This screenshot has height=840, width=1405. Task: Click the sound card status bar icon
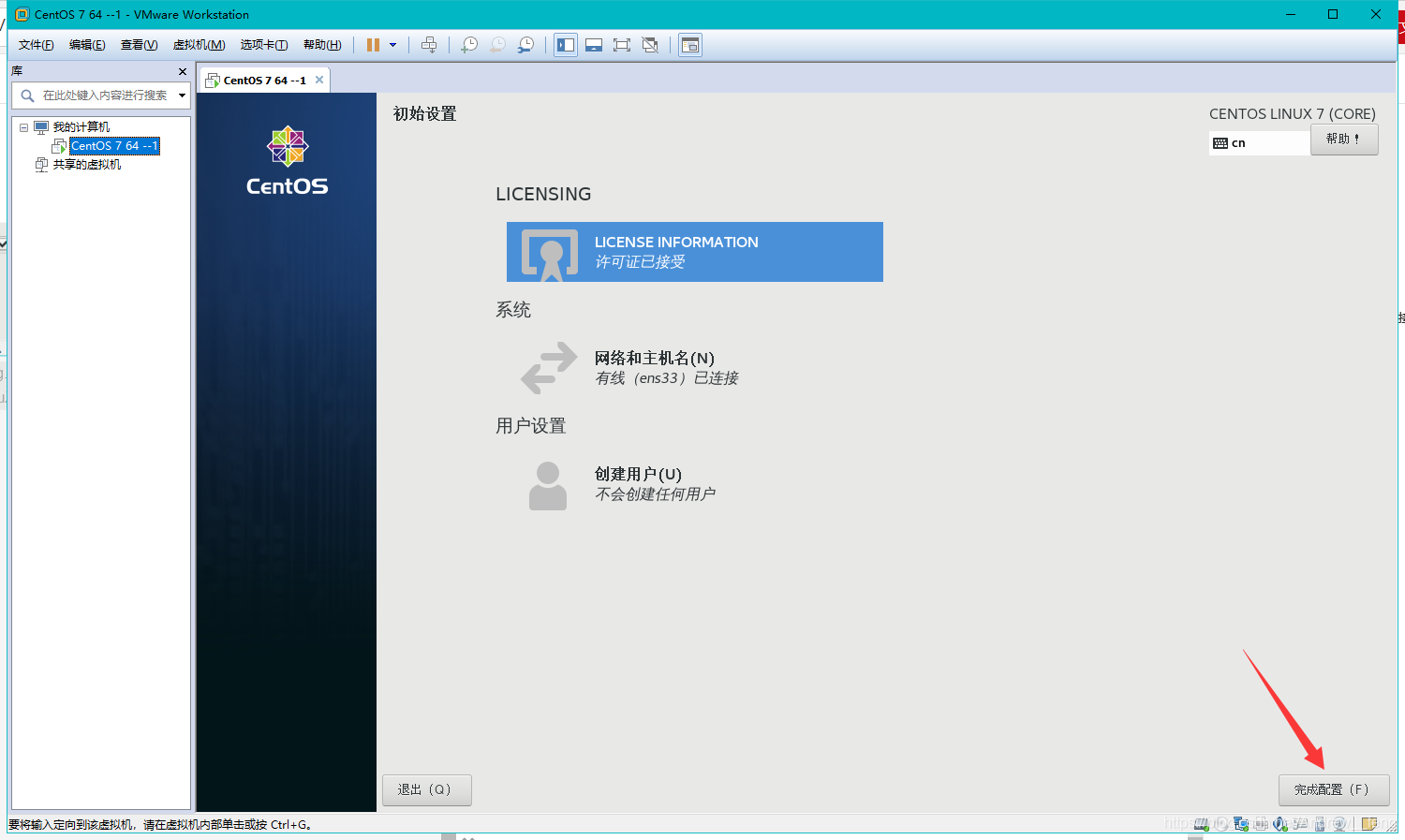(1280, 824)
